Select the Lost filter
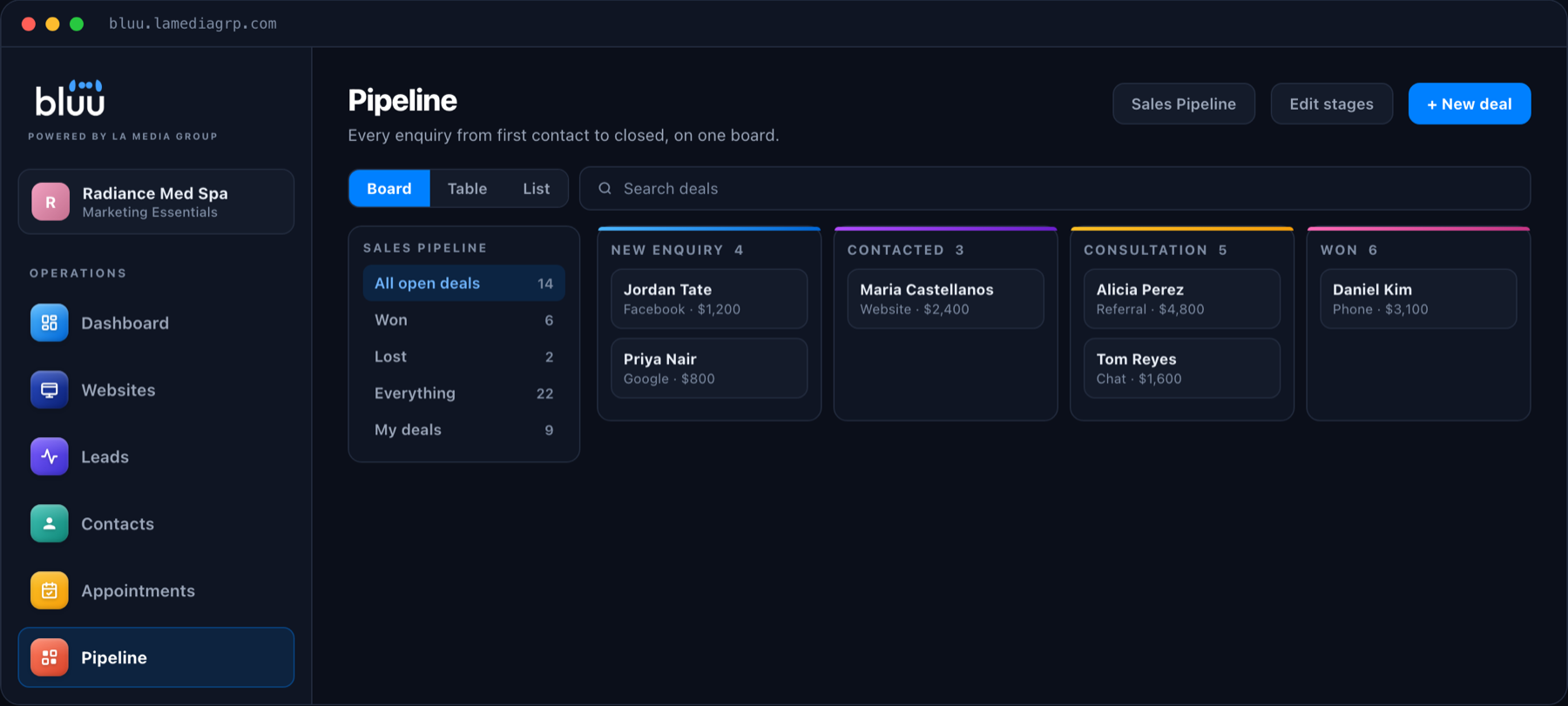 tap(464, 357)
